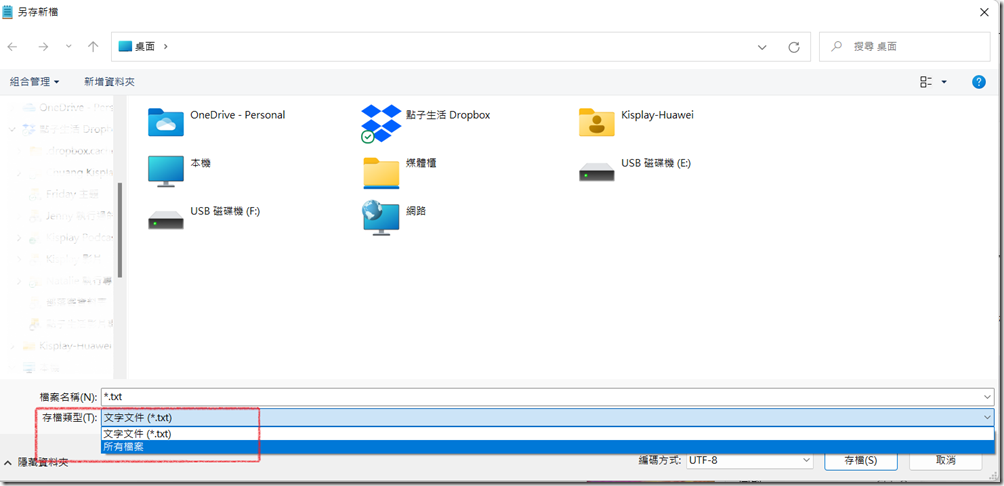Viewport: 1004px width, 486px height.
Task: Expand the 檔案名稱 dropdown arrow
Action: pos(988,397)
